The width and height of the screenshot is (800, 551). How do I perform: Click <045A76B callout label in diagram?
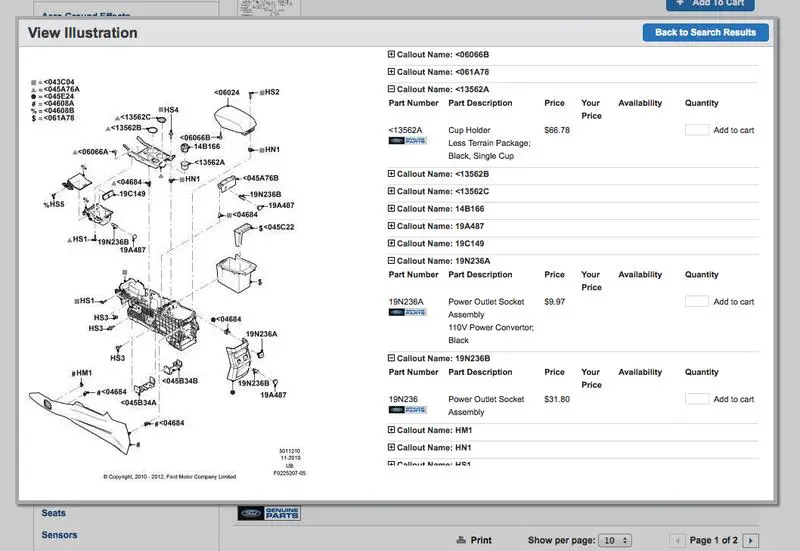[261, 178]
